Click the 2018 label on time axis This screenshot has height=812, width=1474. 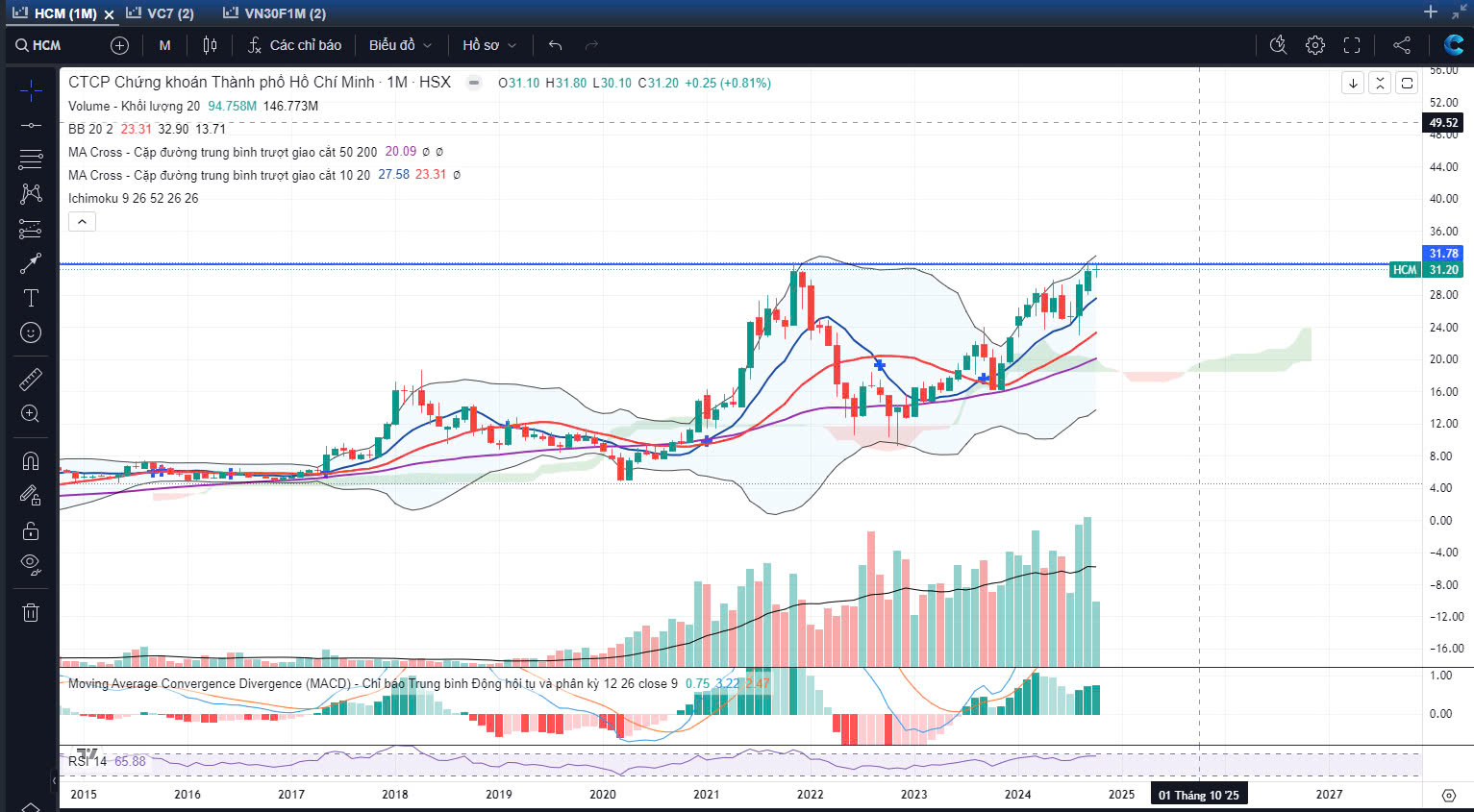tap(394, 795)
